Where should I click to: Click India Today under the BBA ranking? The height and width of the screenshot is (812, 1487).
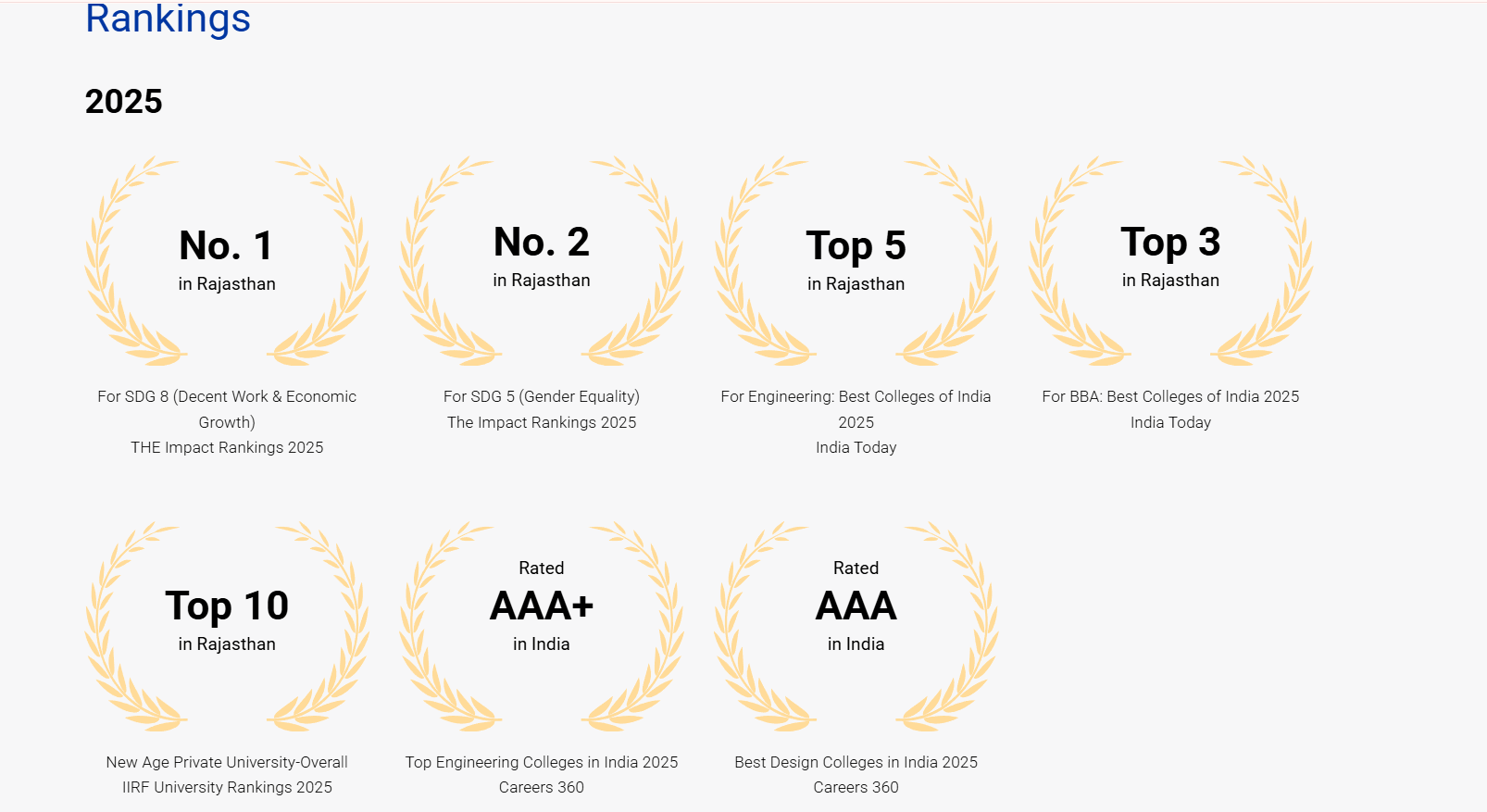1170,422
